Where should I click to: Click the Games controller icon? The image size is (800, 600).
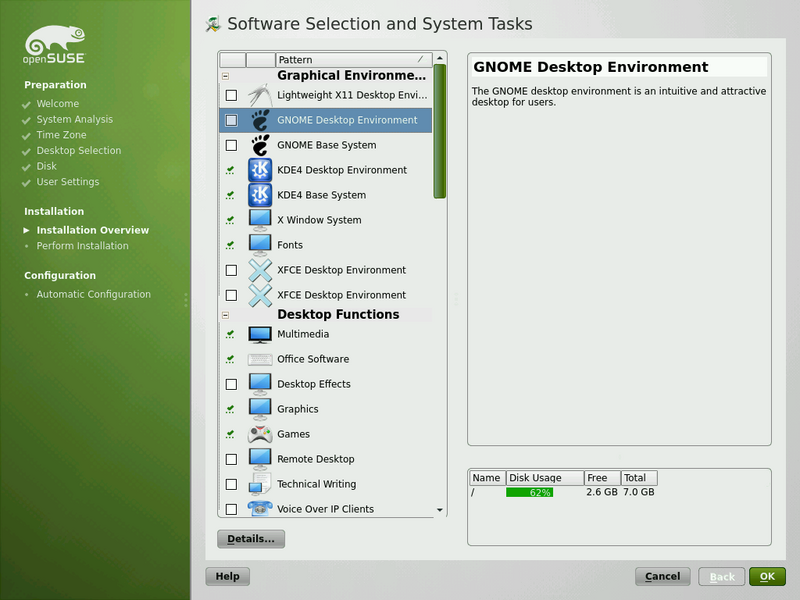coord(260,434)
